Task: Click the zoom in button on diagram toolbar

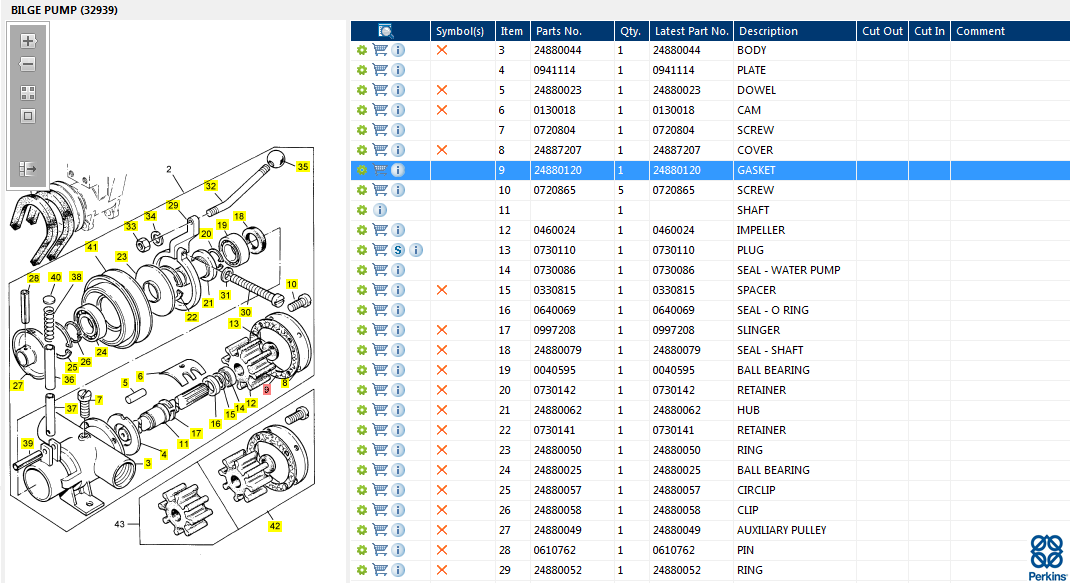Action: [28, 42]
